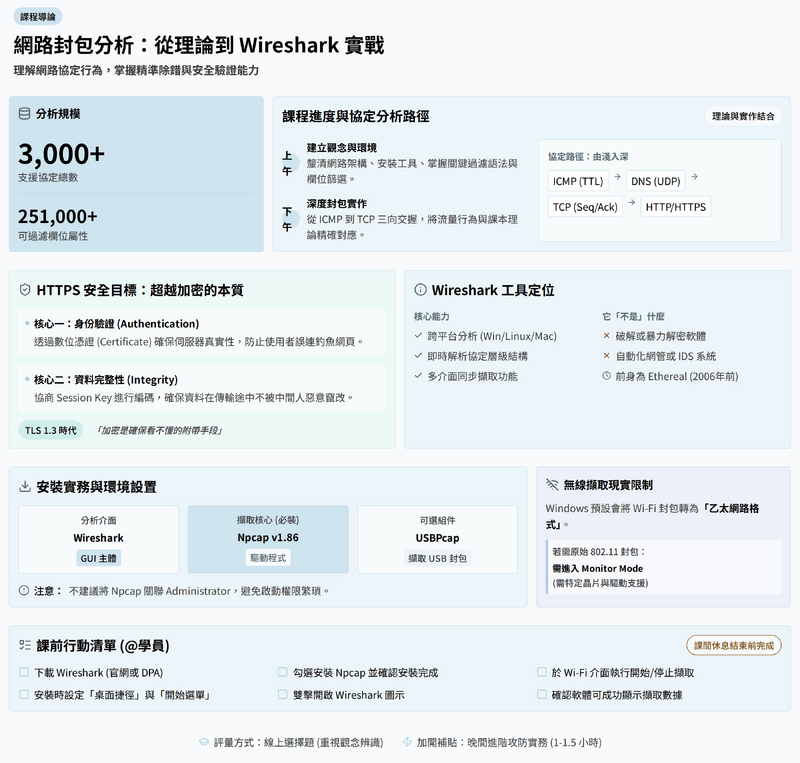The width and height of the screenshot is (800, 763).
Task: Click the 理論與實作結合 badge
Action: (743, 116)
